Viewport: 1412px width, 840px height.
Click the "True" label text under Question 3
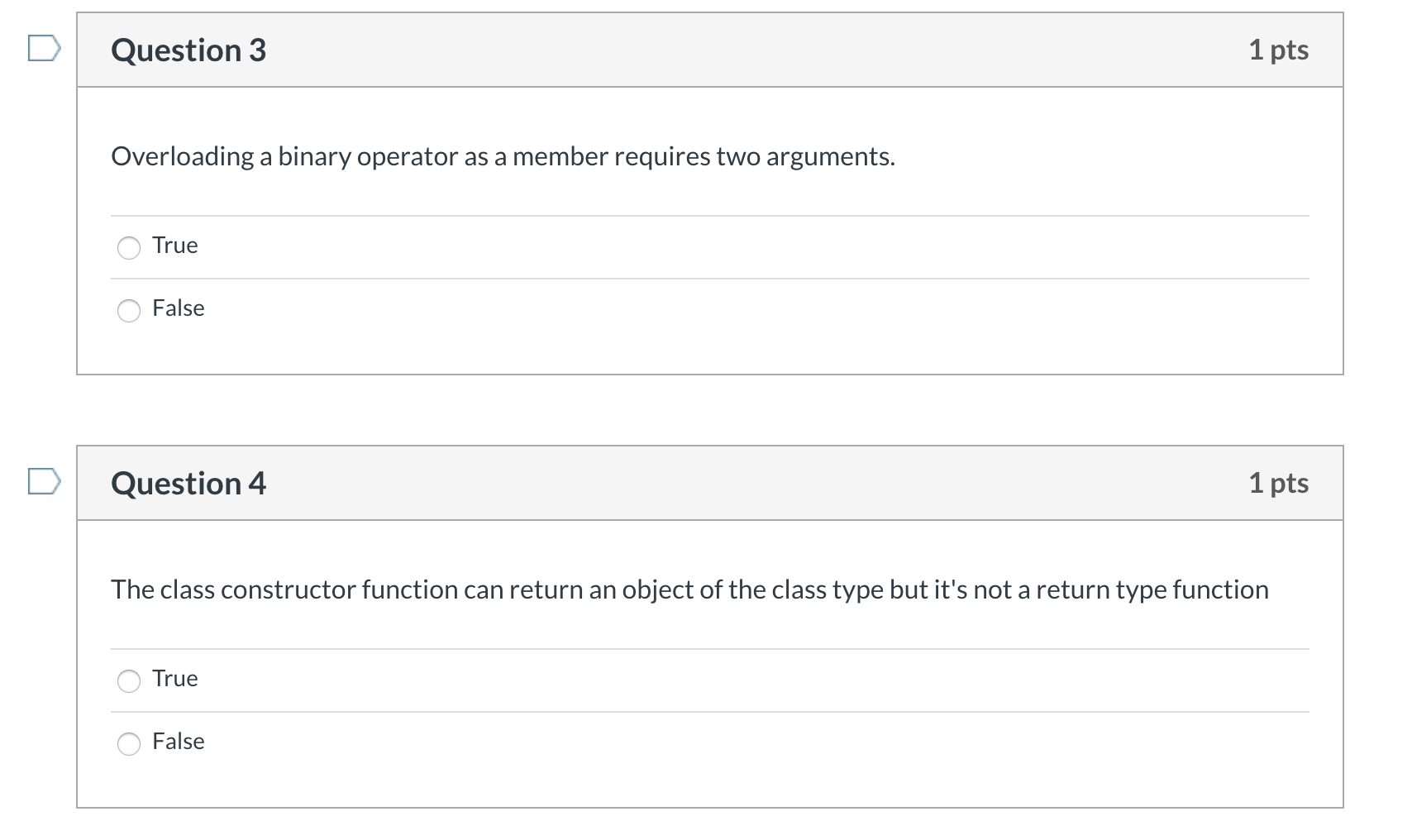pos(175,246)
